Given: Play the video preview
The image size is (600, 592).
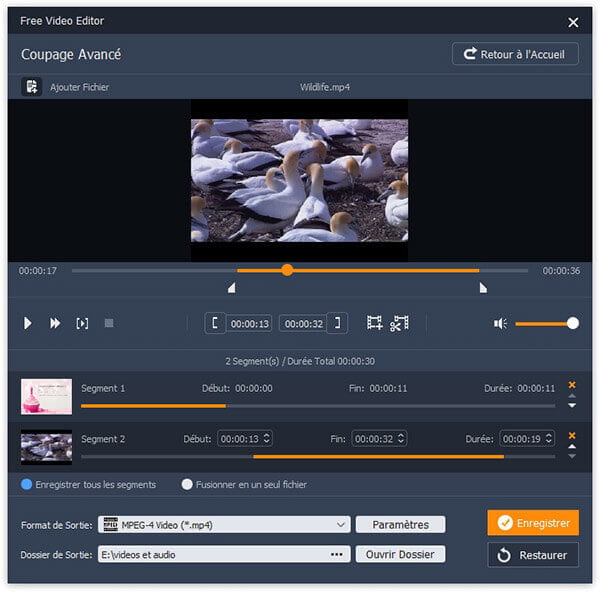Looking at the screenshot, I should coord(27,323).
